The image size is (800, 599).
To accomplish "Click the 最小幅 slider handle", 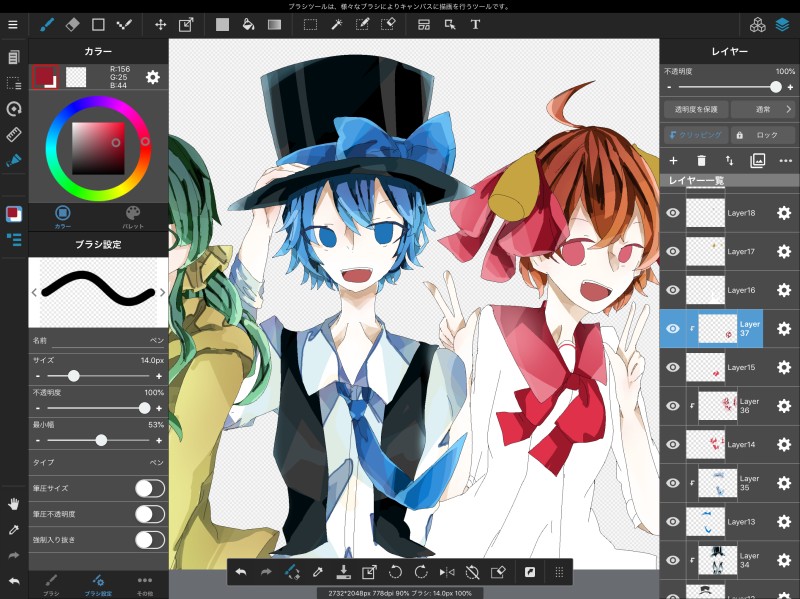I will click(x=102, y=440).
